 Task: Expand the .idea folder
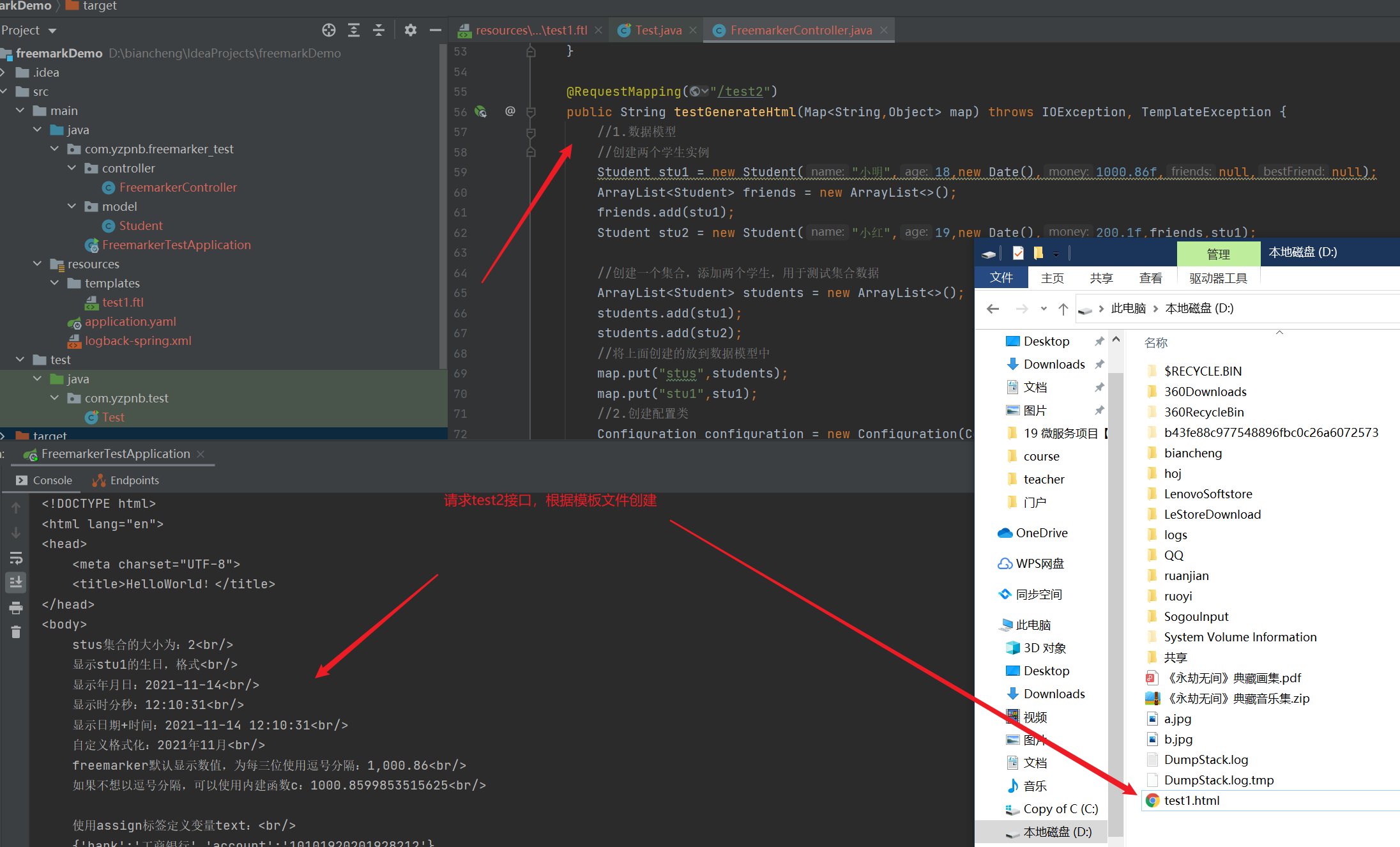4,72
